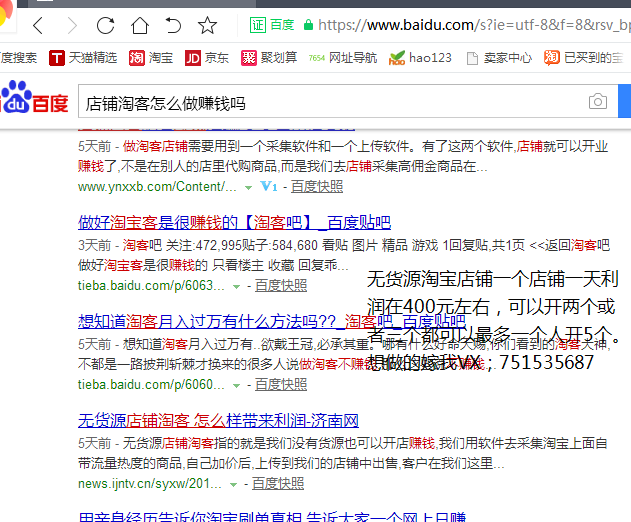Viewport: 631px width, 522px height.
Task: Click the undo/restore closed tab arrow
Action: pyautogui.click(x=173, y=25)
